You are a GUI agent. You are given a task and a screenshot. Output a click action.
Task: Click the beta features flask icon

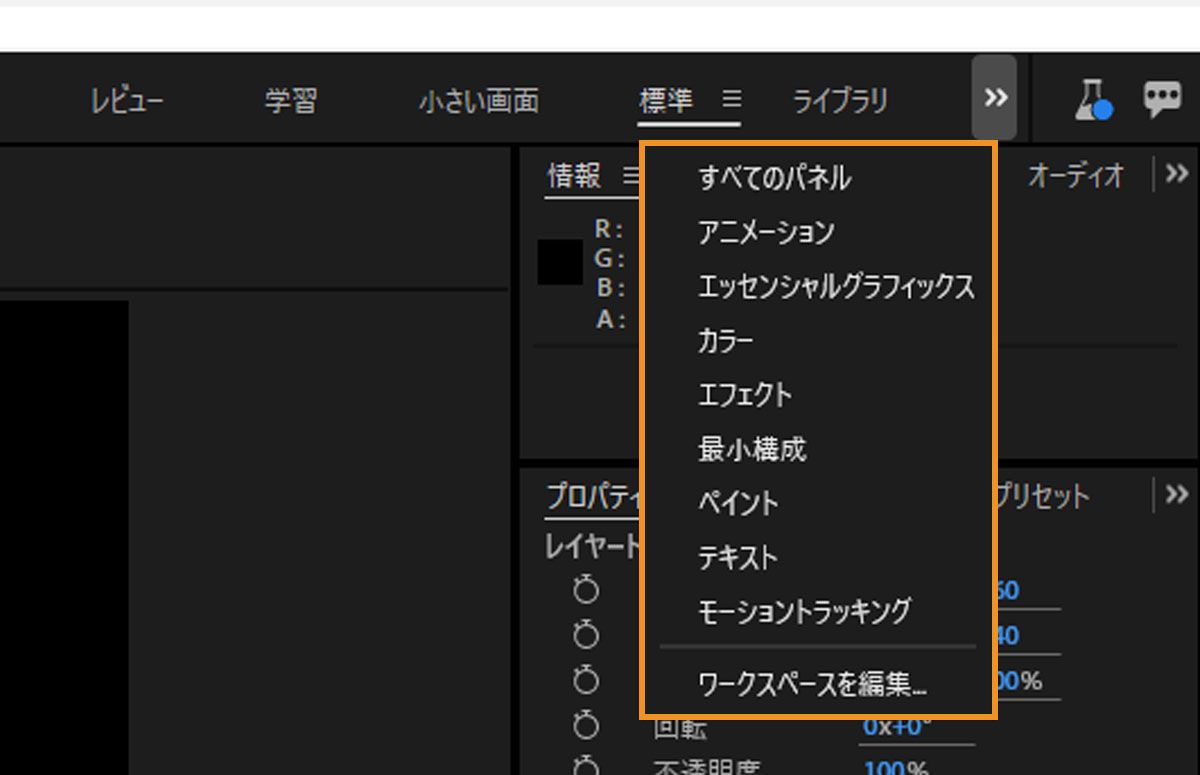1092,98
